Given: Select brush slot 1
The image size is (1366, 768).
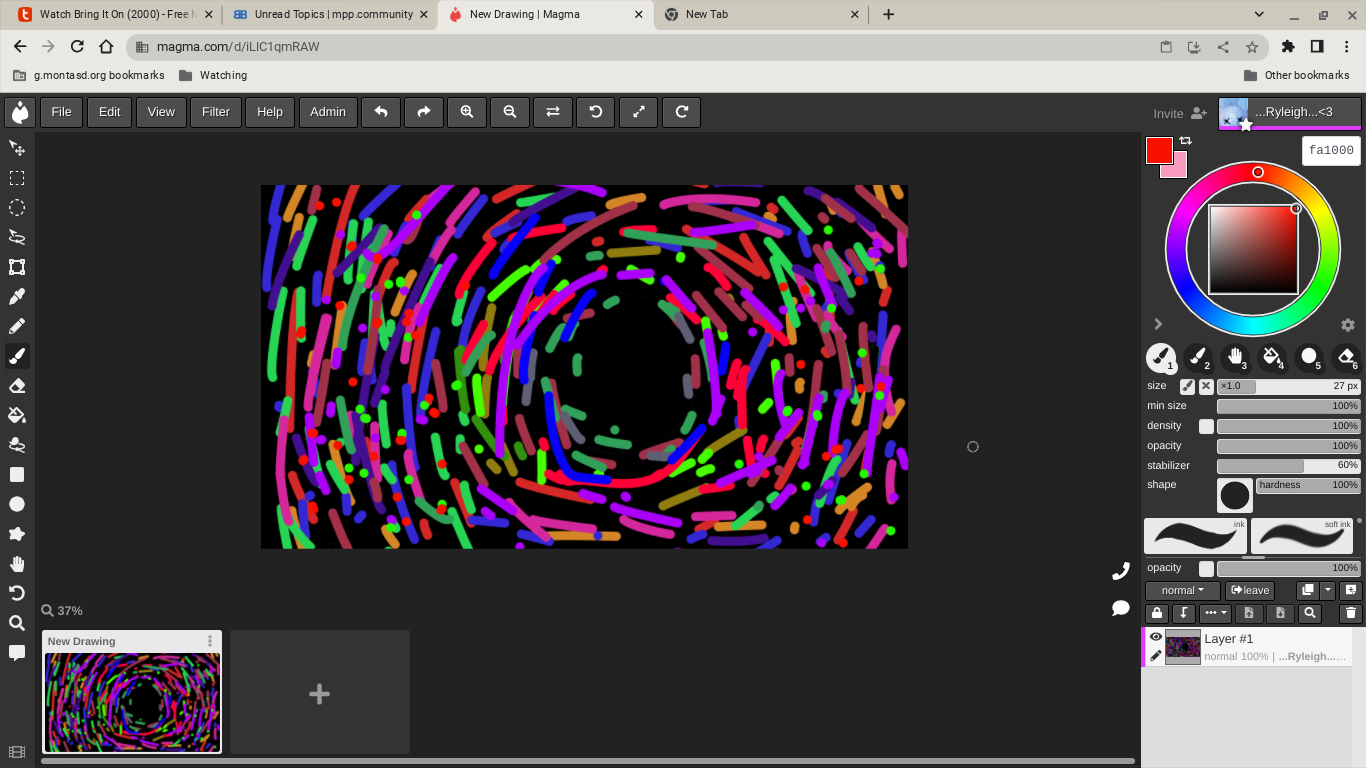Looking at the screenshot, I should (x=1161, y=357).
